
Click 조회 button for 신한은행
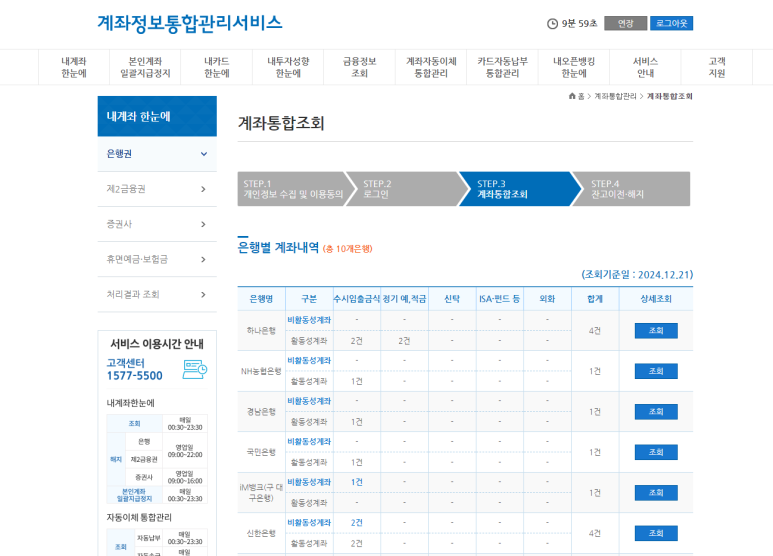coord(656,533)
